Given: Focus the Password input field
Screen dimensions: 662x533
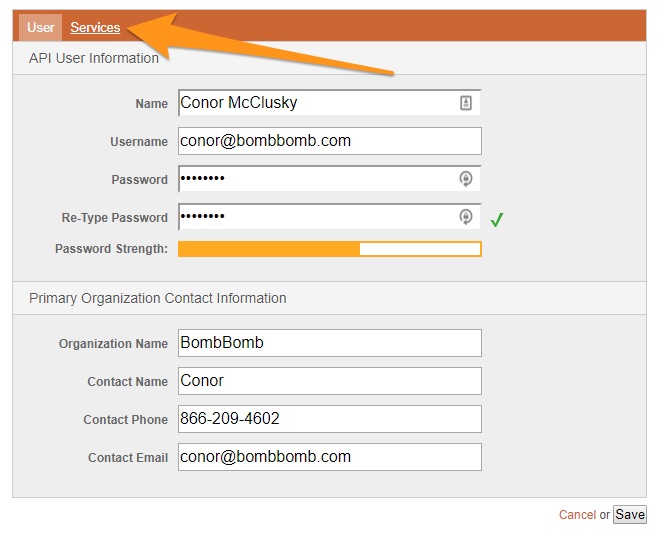Looking at the screenshot, I should click(x=330, y=179).
